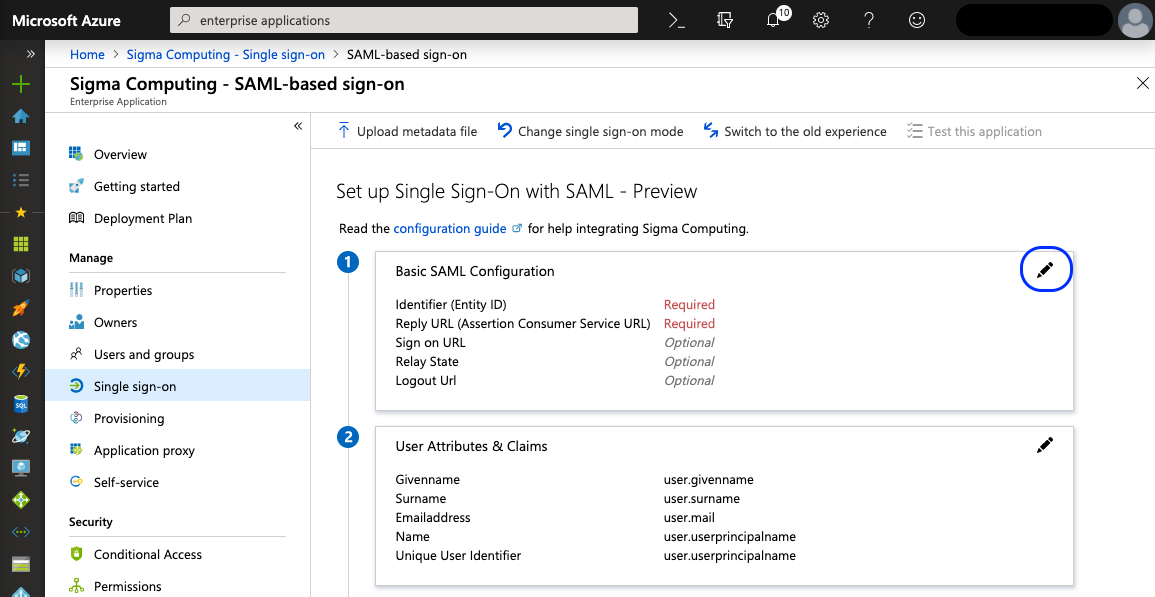Open Getting started in the menu
This screenshot has height=597, width=1155.
(178, 186)
